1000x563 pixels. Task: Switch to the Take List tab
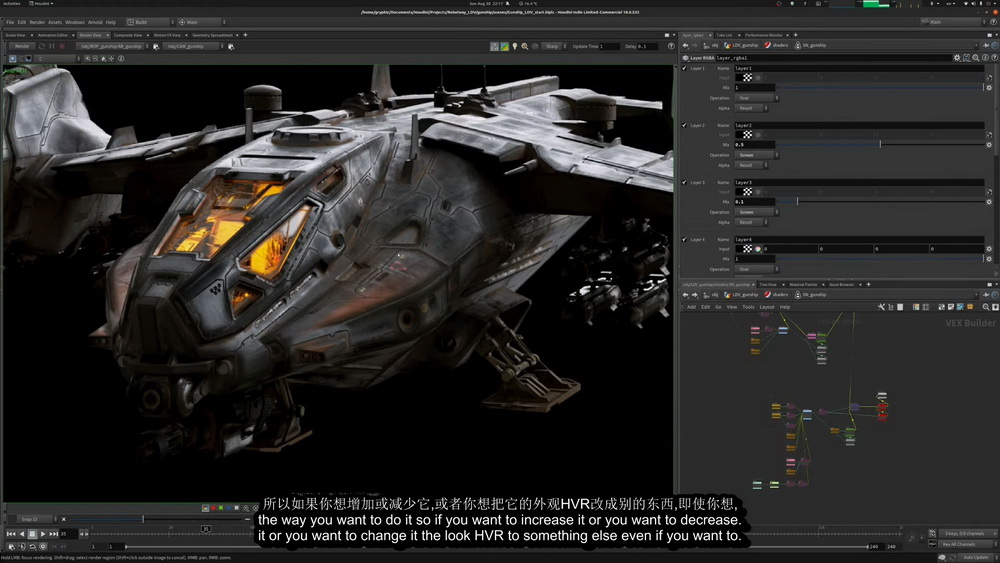pyautogui.click(x=724, y=35)
